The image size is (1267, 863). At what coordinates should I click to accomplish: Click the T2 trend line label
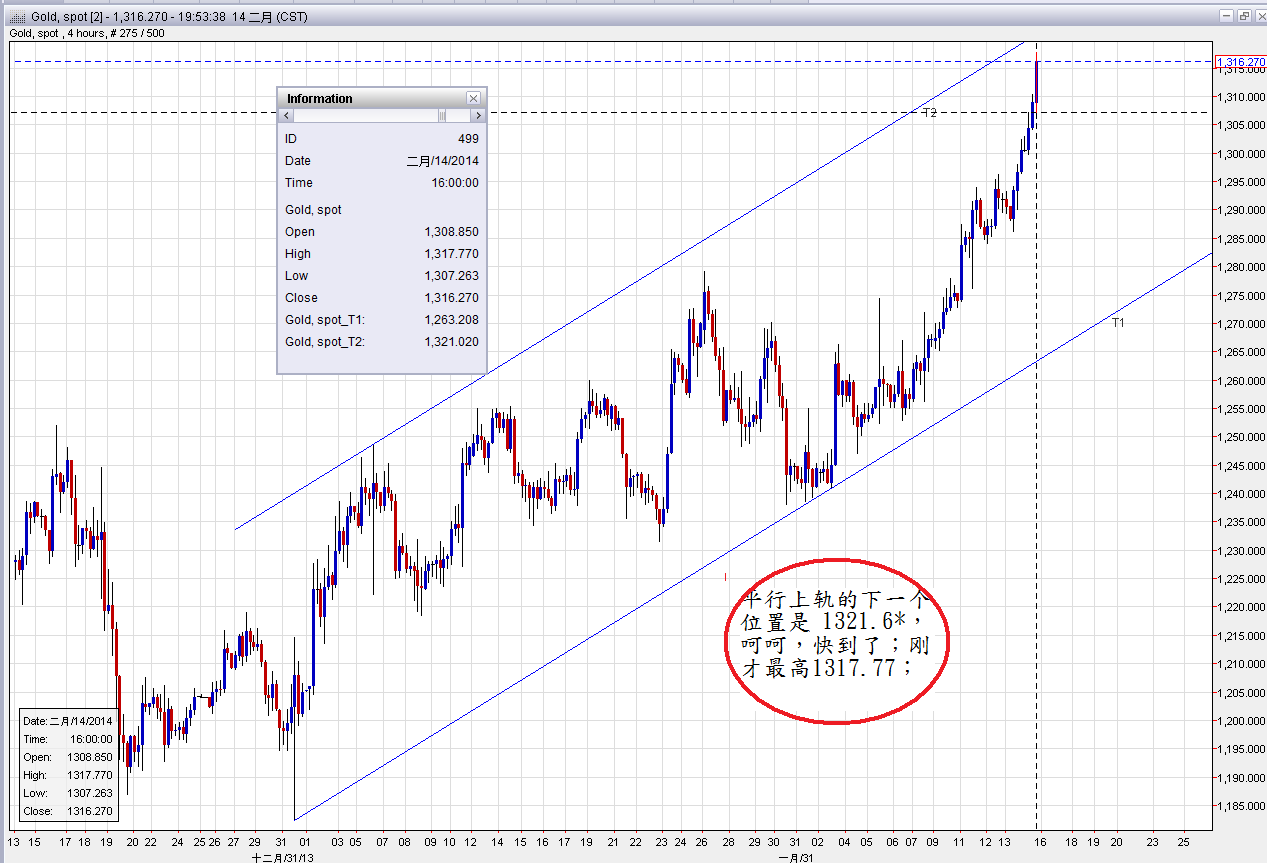click(929, 113)
